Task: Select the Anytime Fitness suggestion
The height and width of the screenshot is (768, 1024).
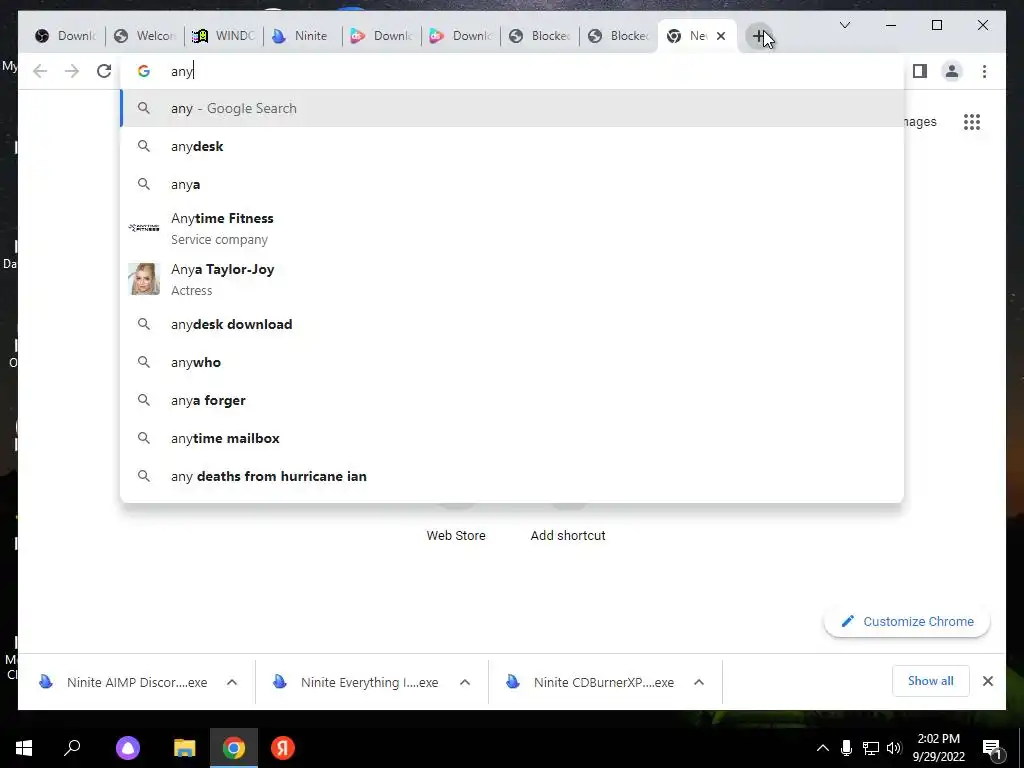Action: pyautogui.click(x=512, y=229)
